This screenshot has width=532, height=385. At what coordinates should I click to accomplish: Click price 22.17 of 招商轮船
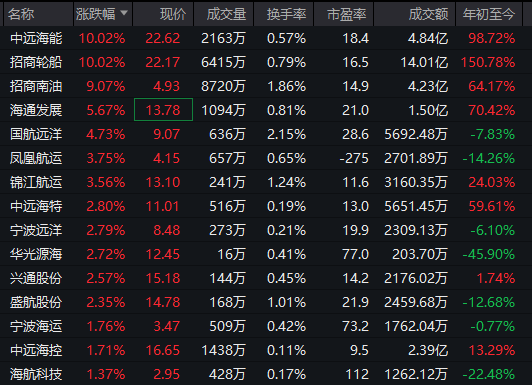[163, 62]
